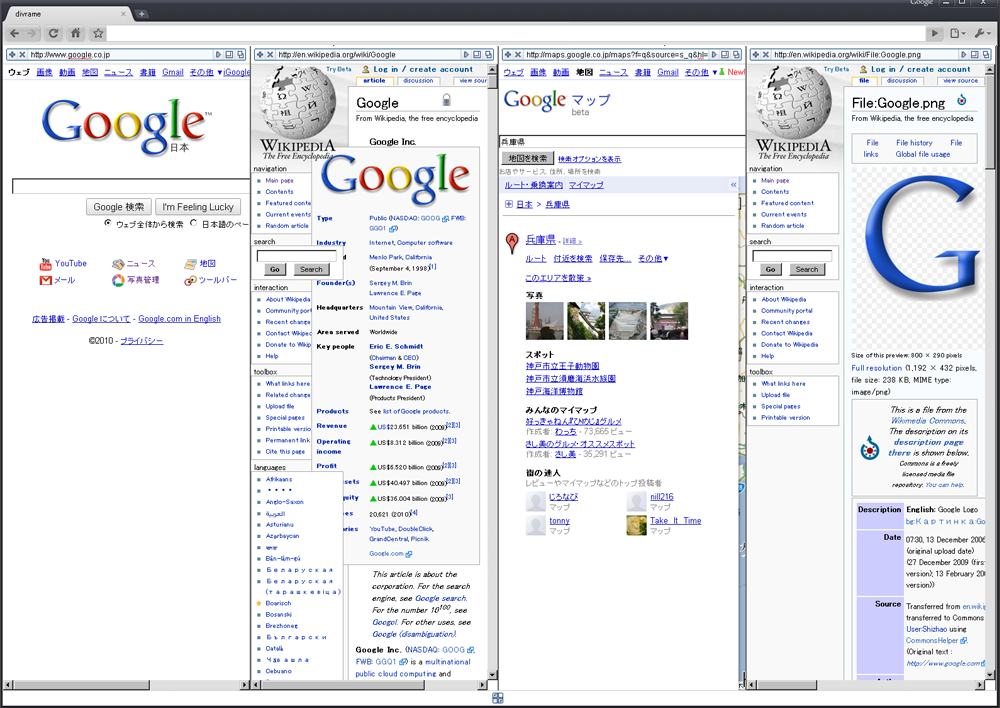Viewport: 1000px width, 708px height.
Task: Maximize the wiki/Google frame
Action: [477, 55]
